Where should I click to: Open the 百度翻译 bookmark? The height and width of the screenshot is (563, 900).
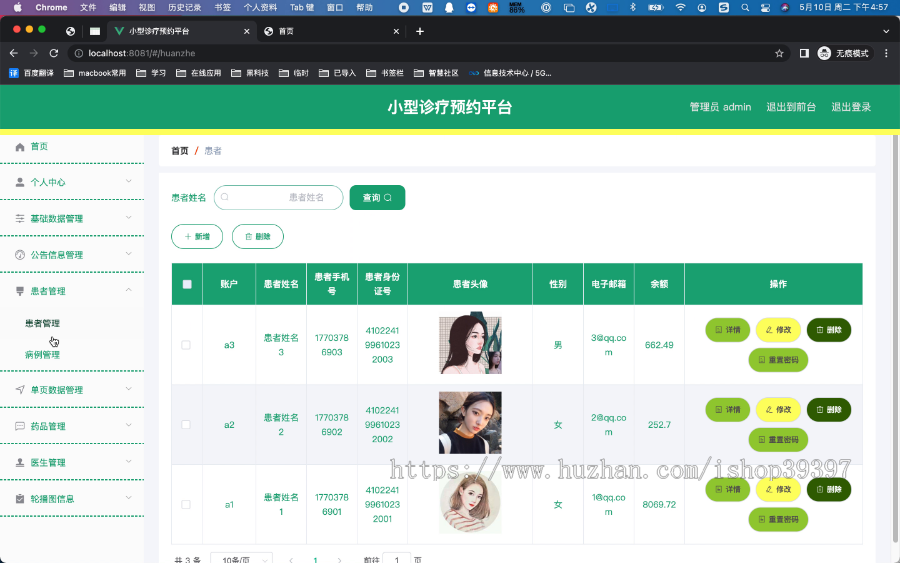[32, 73]
